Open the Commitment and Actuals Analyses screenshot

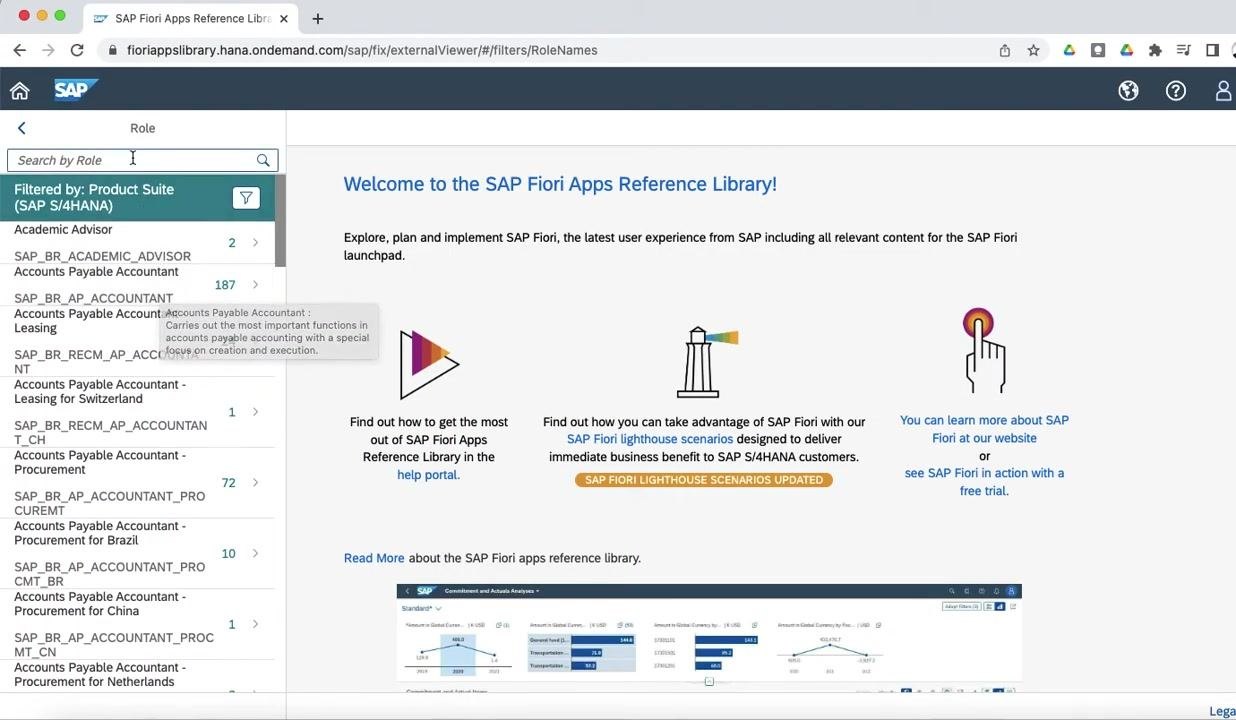point(709,638)
